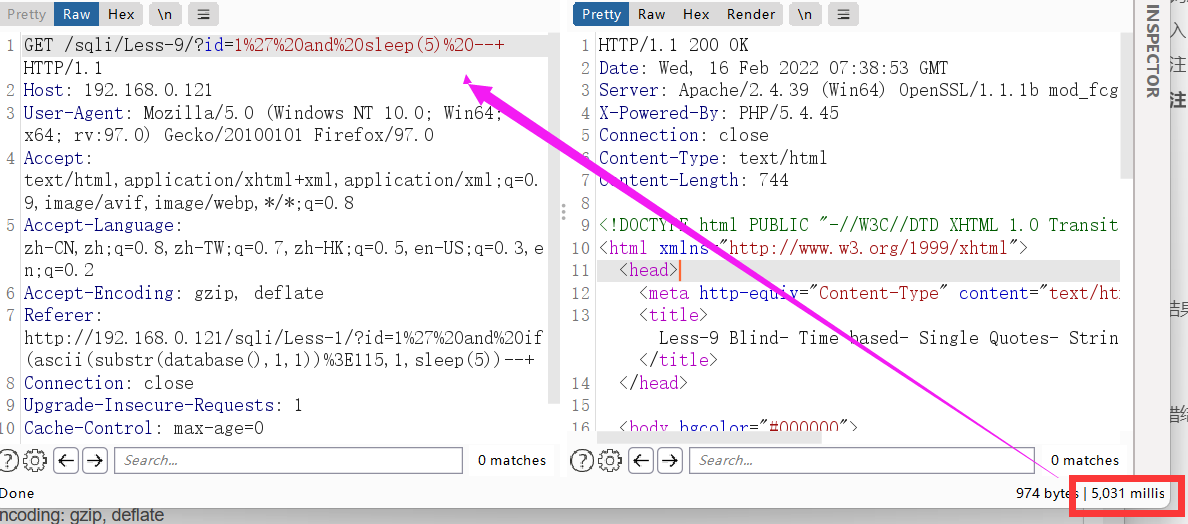Click the request Connection: close header
Screen dimensions: 1188x524
108,382
